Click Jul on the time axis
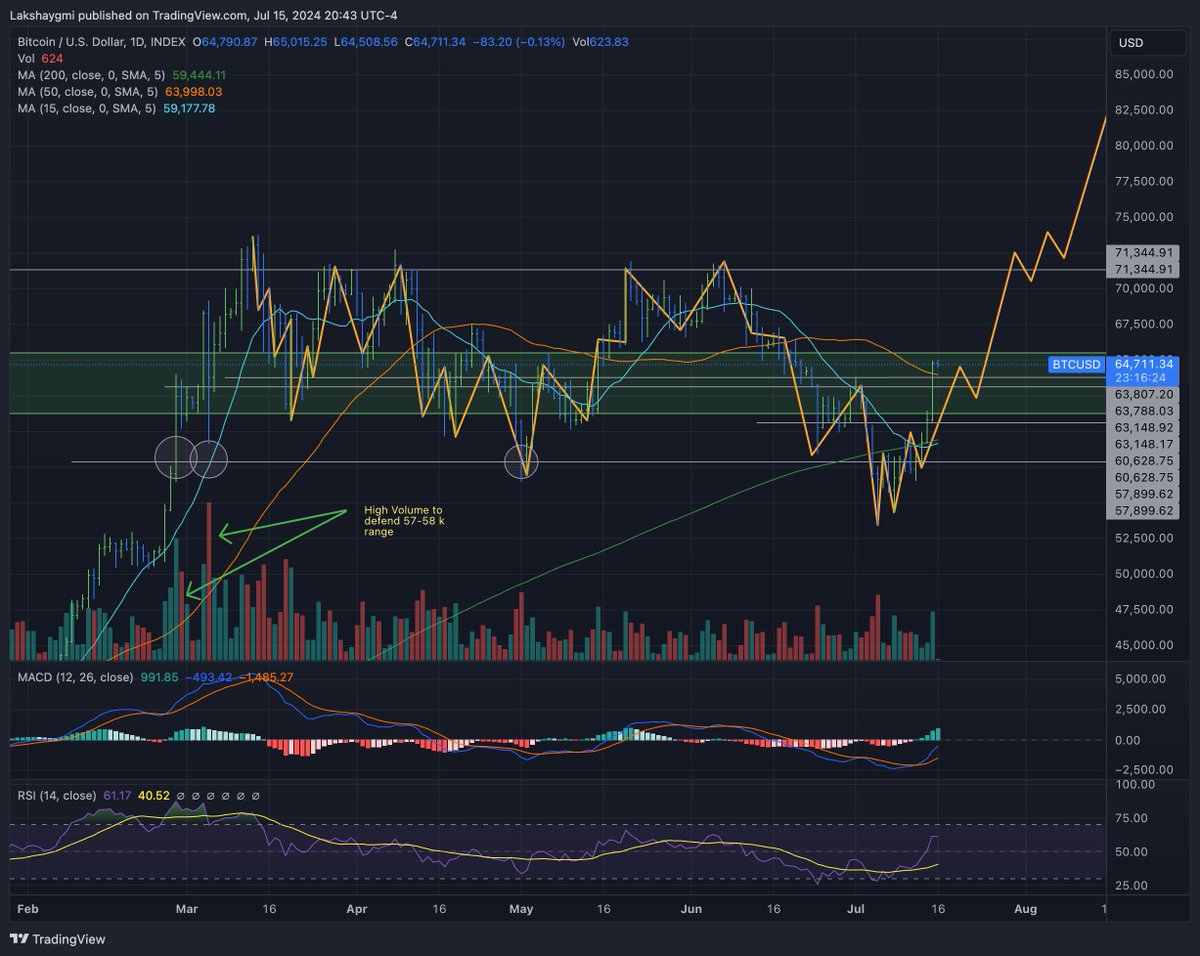 click(x=856, y=909)
